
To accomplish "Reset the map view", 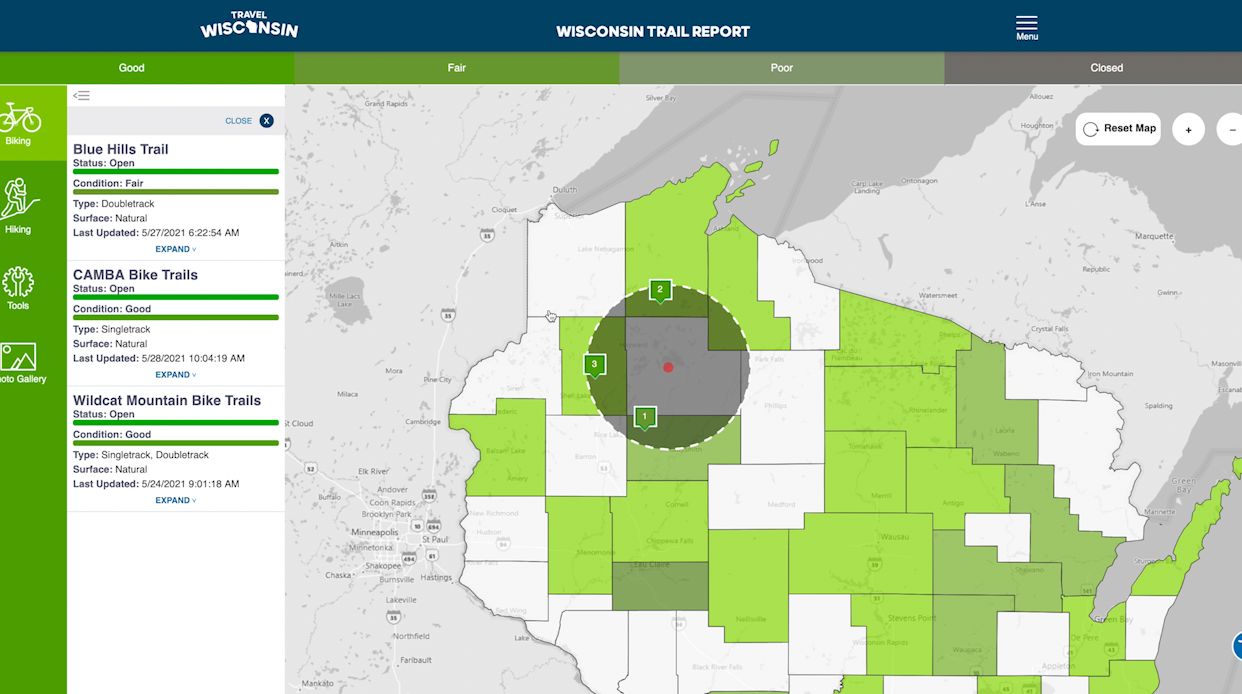I will click(x=1119, y=129).
